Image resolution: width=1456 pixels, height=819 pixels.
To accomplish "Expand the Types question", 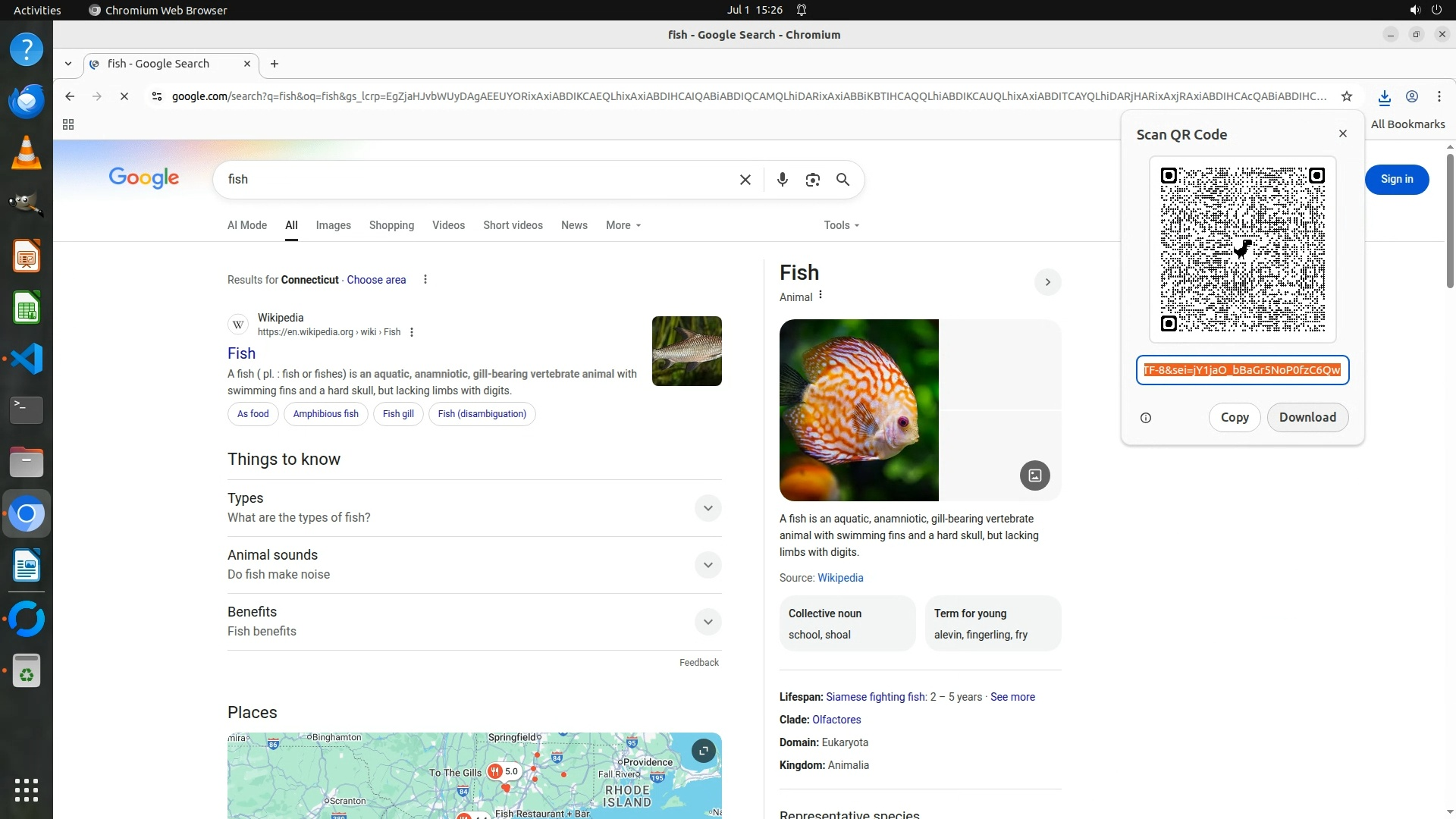I will click(x=708, y=508).
